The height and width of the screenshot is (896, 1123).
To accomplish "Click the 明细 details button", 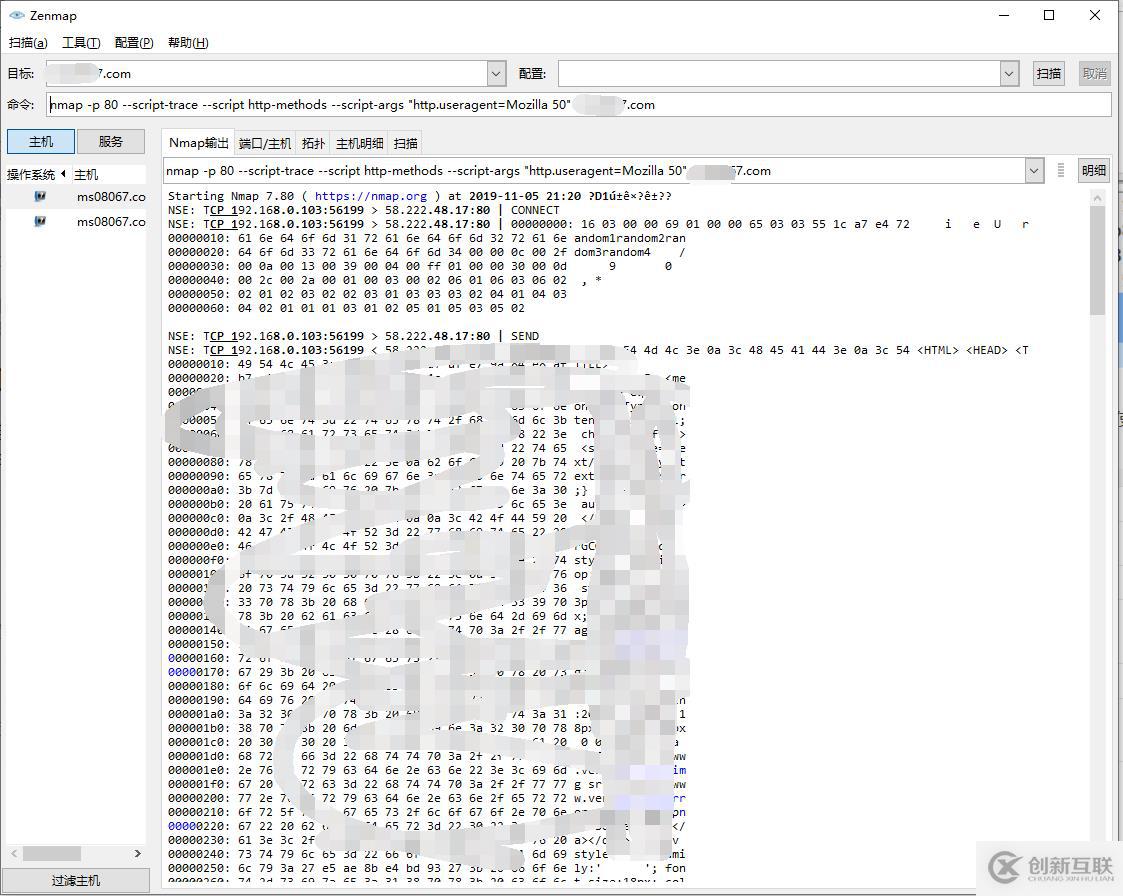I will pyautogui.click(x=1094, y=171).
